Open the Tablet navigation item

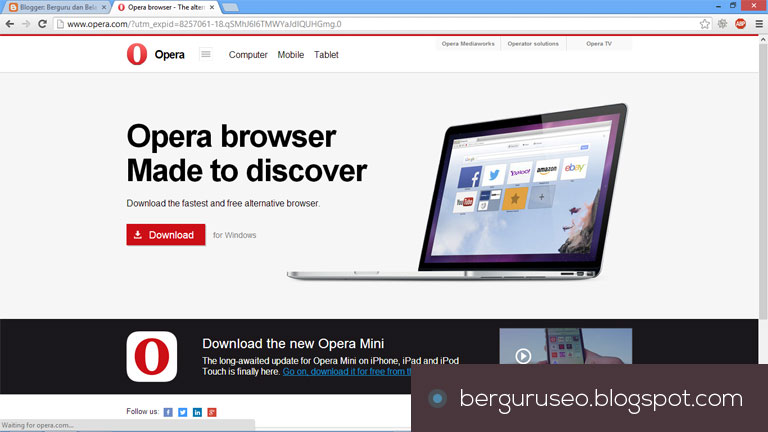(x=326, y=55)
